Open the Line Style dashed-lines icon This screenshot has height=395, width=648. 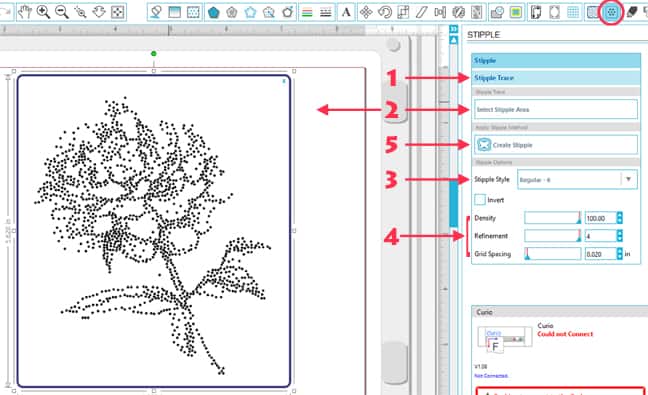point(326,12)
